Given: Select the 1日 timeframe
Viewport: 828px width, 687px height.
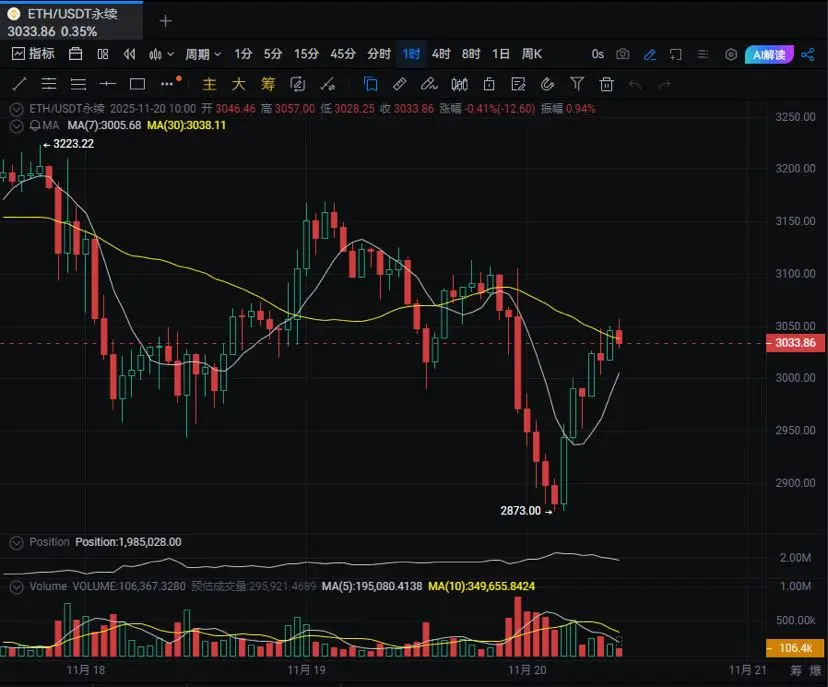Looking at the screenshot, I should (501, 54).
